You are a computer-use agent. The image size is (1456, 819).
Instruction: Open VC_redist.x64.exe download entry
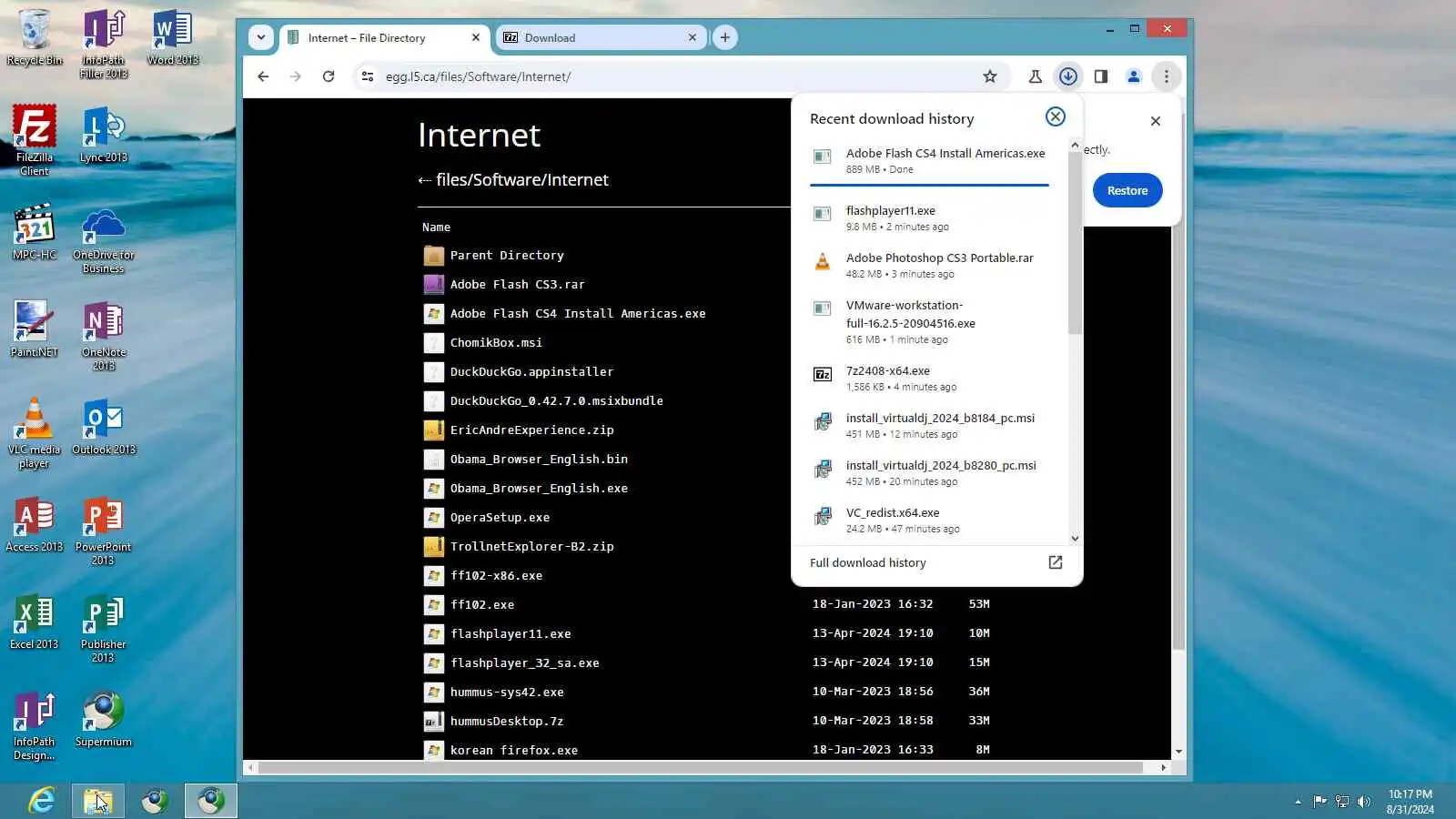tap(929, 521)
